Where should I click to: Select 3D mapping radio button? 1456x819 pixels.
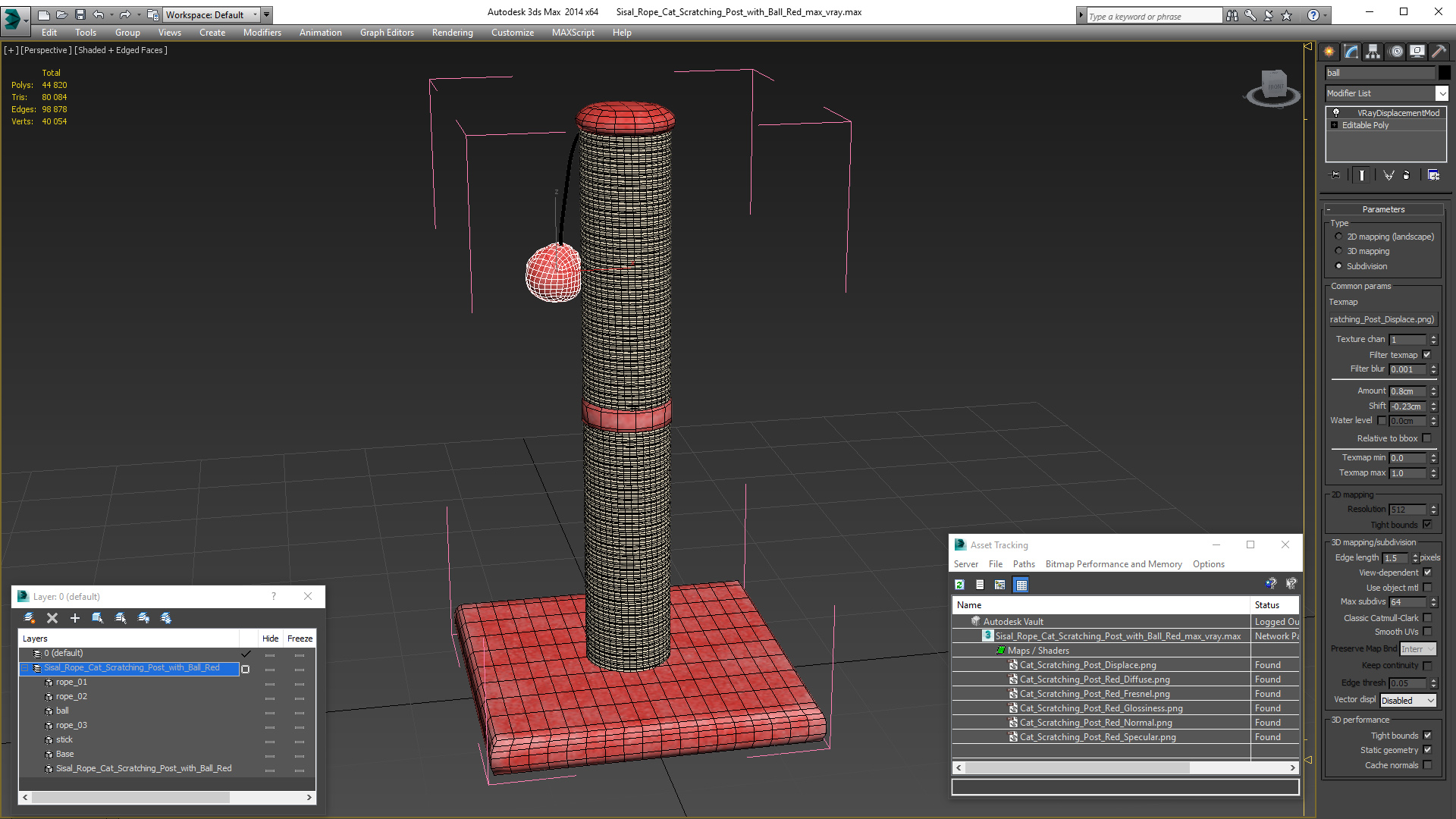point(1338,251)
